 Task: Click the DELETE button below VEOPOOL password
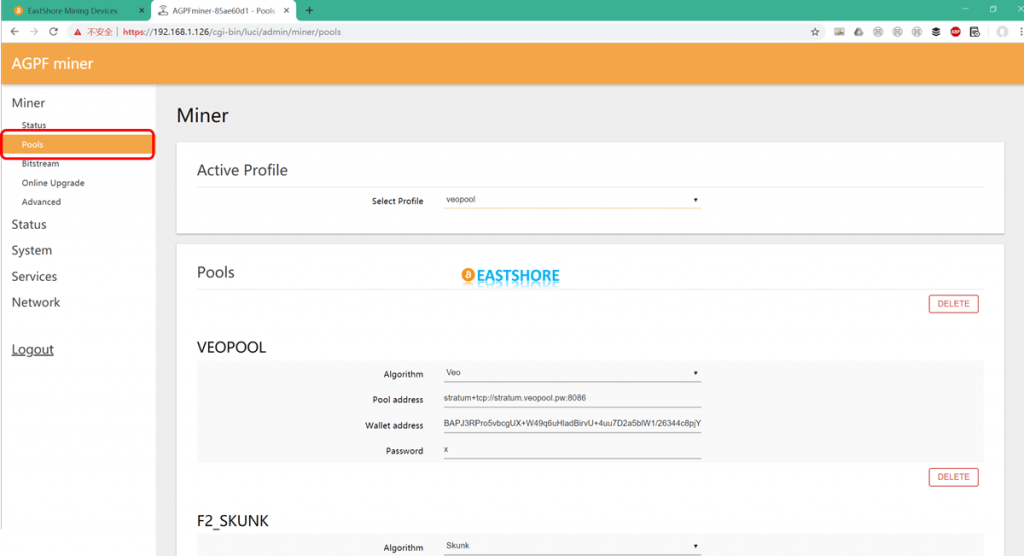click(953, 477)
